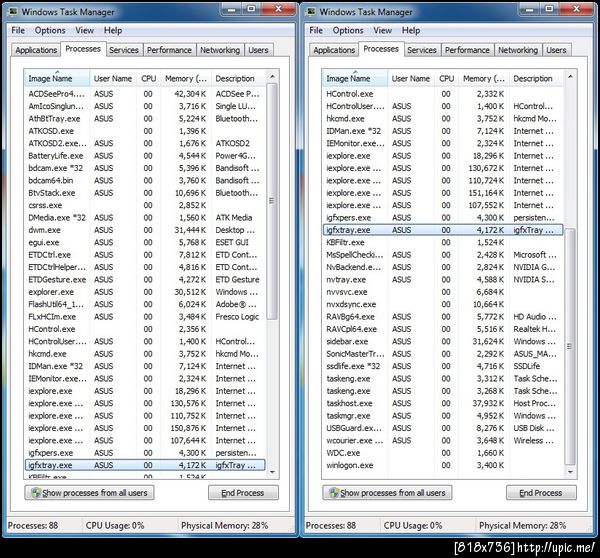Switch to Applications tab in left window
Screen dimensions: 600x558
click(36, 50)
